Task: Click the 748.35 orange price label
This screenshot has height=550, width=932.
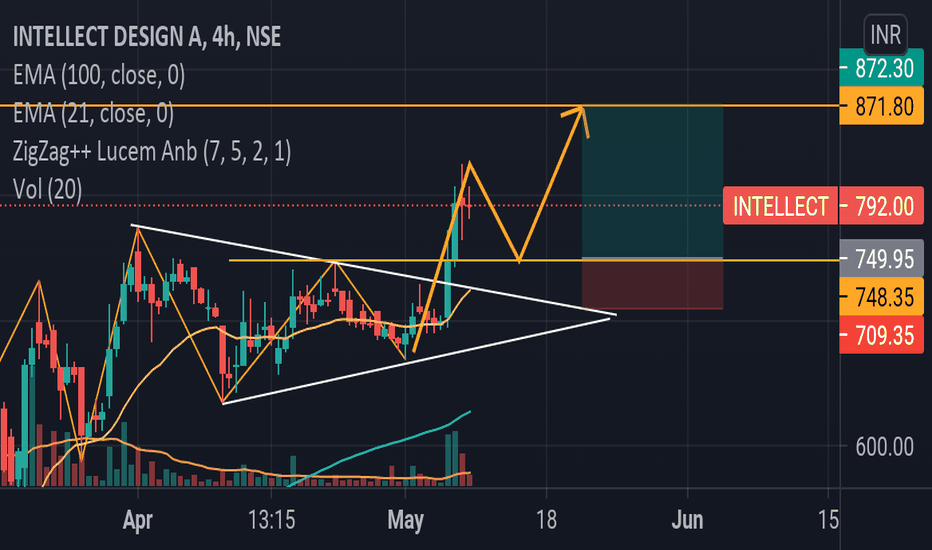Action: [x=881, y=297]
